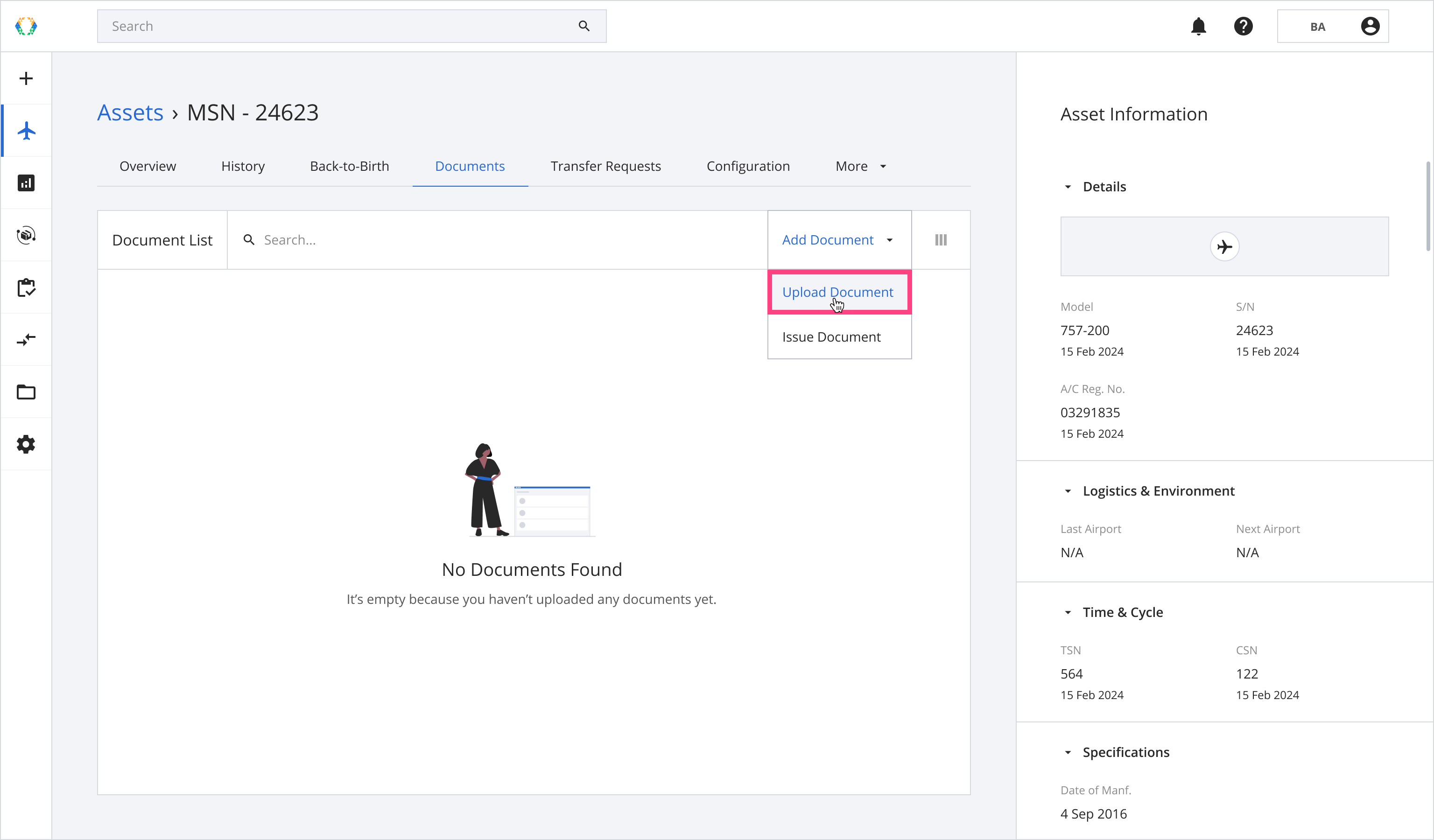This screenshot has height=840, width=1434.
Task: Click the No Documents Found heading
Action: pyautogui.click(x=532, y=569)
